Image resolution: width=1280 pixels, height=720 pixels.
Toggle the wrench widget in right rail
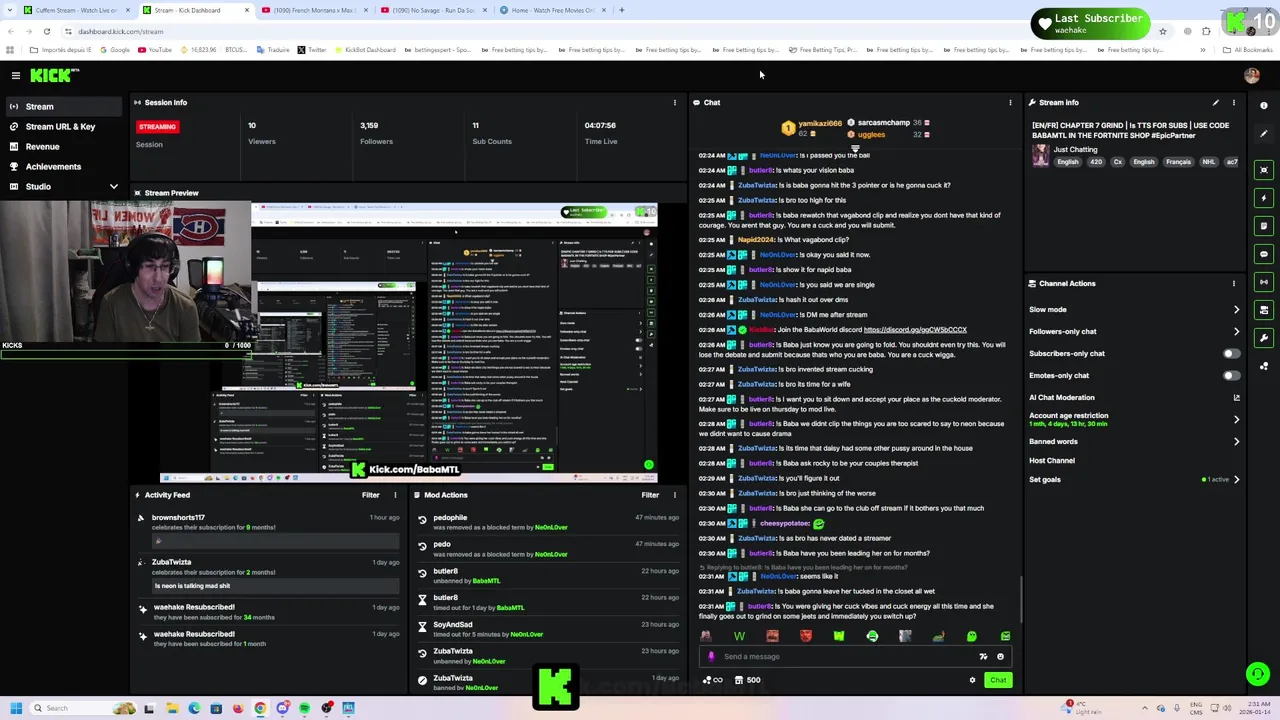pyautogui.click(x=1264, y=338)
